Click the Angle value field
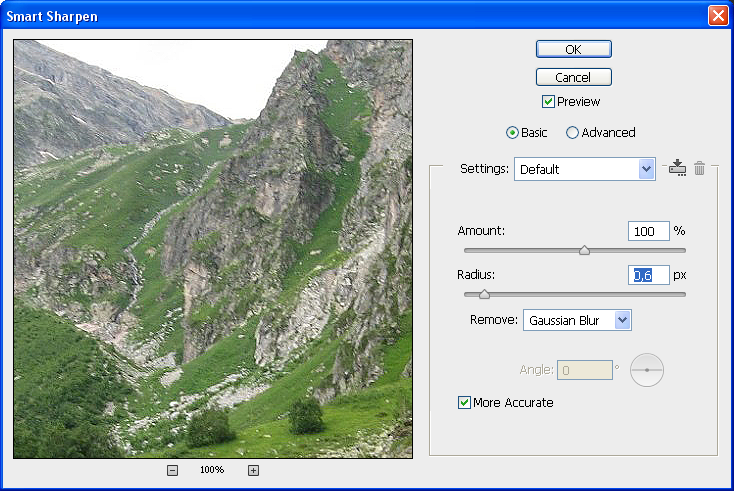734x491 pixels. tap(584, 370)
